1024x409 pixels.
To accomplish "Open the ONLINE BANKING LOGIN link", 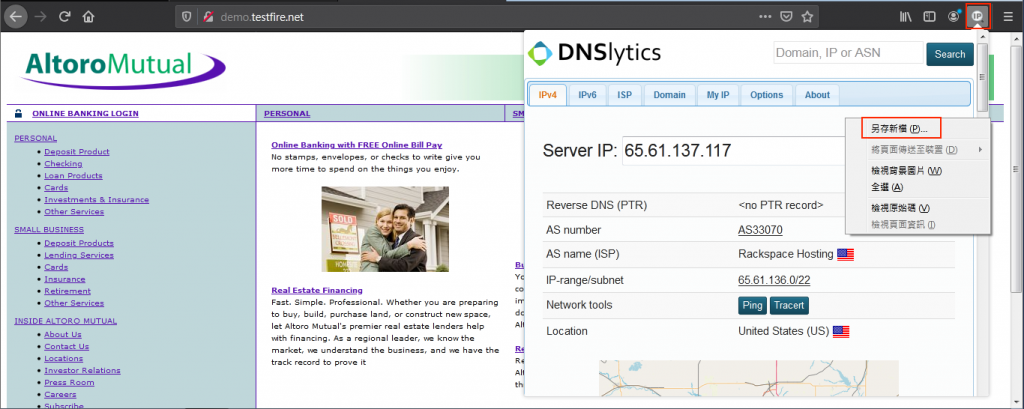I will (85, 113).
